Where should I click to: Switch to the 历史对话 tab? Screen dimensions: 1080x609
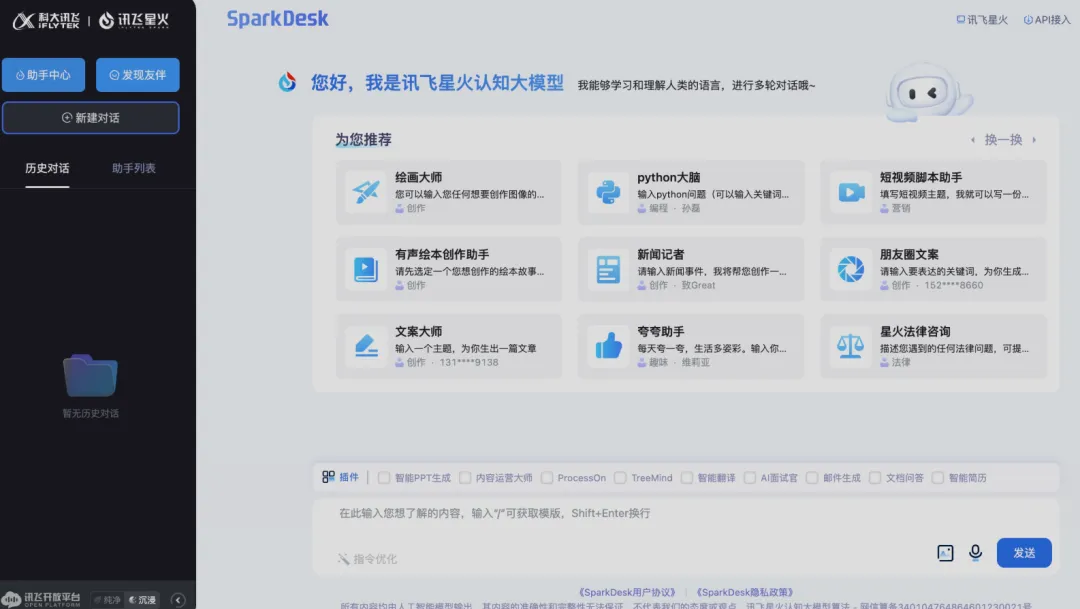(47, 168)
